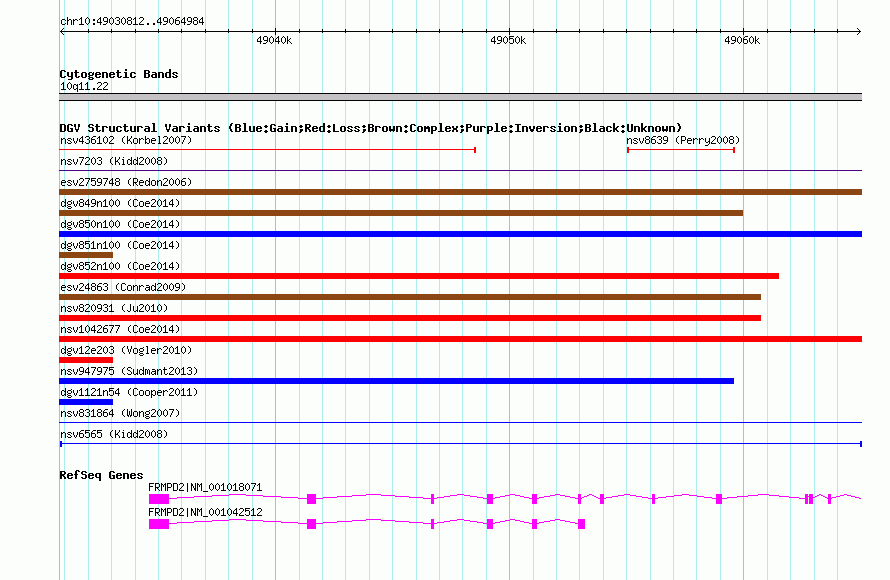Select the esv2759748 brown complex bar
Screen dimensions: 890x580
(x=460, y=192)
